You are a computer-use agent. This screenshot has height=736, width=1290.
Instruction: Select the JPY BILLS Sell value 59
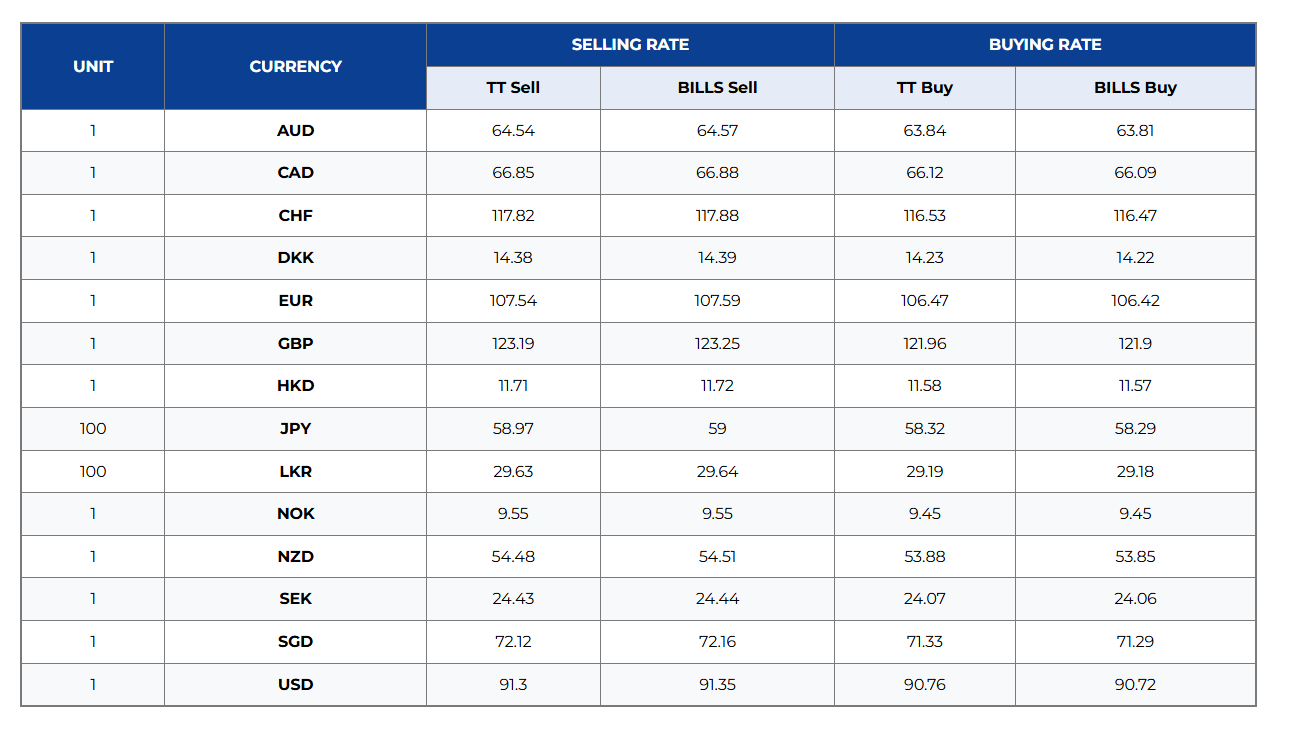pos(717,429)
